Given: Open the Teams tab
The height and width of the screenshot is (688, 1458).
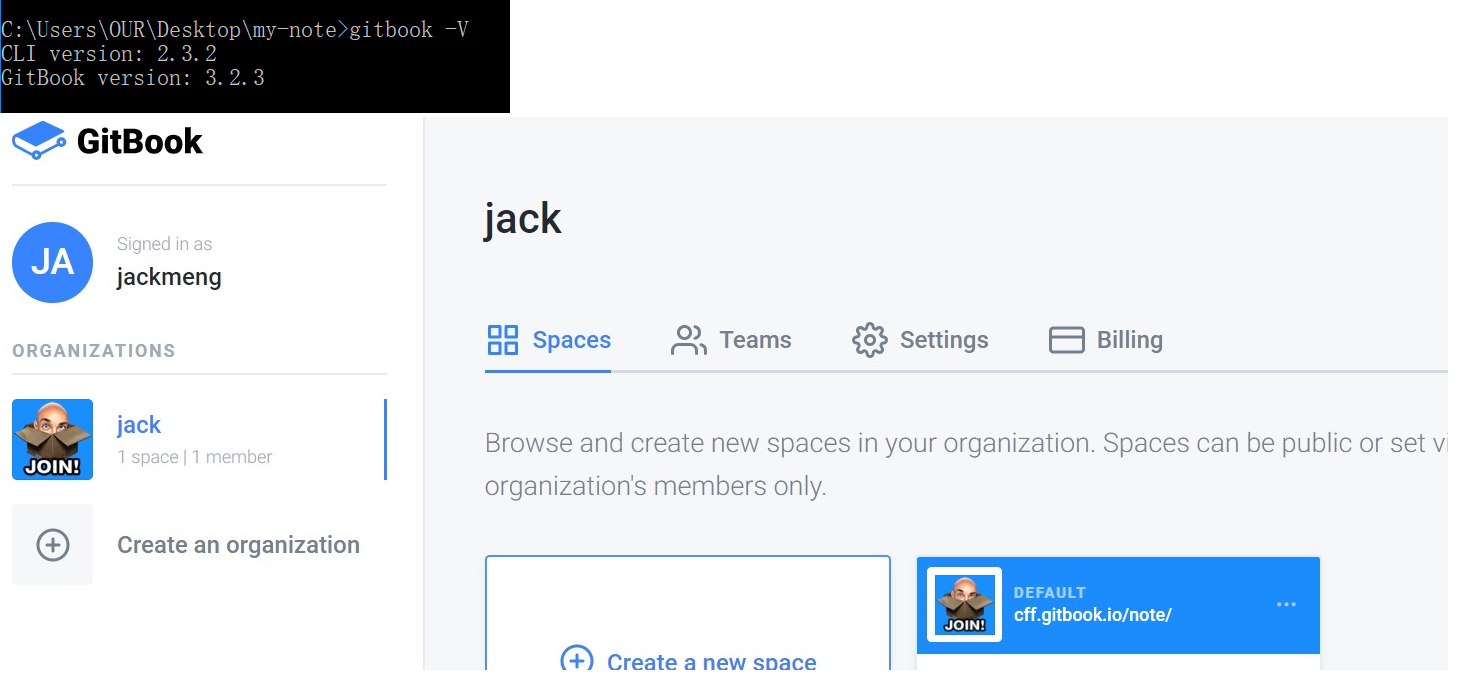Looking at the screenshot, I should tap(731, 340).
